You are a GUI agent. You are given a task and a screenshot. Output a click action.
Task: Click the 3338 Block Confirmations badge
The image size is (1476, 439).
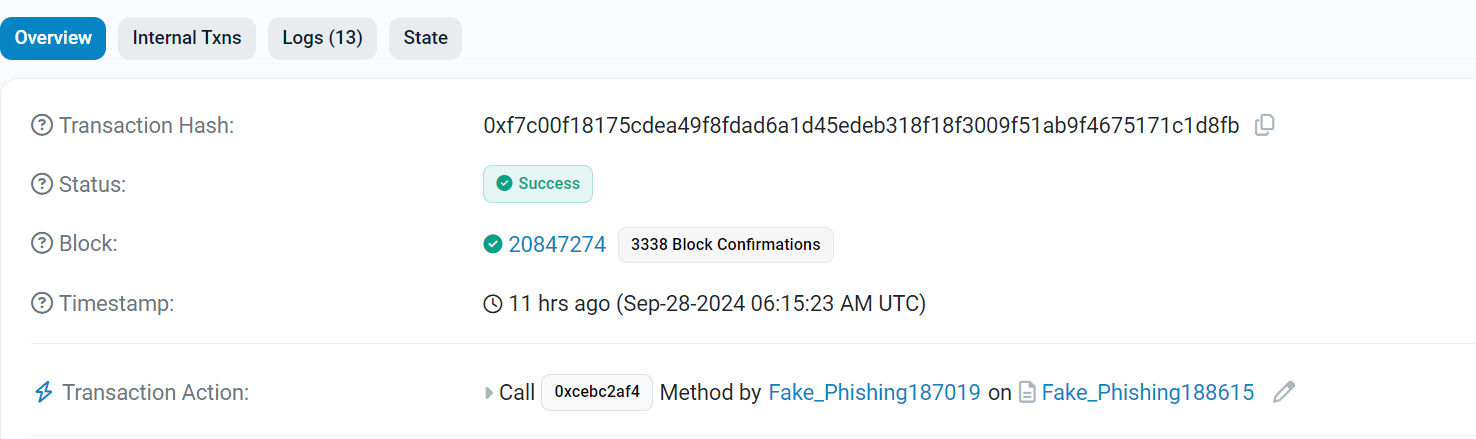tap(725, 244)
